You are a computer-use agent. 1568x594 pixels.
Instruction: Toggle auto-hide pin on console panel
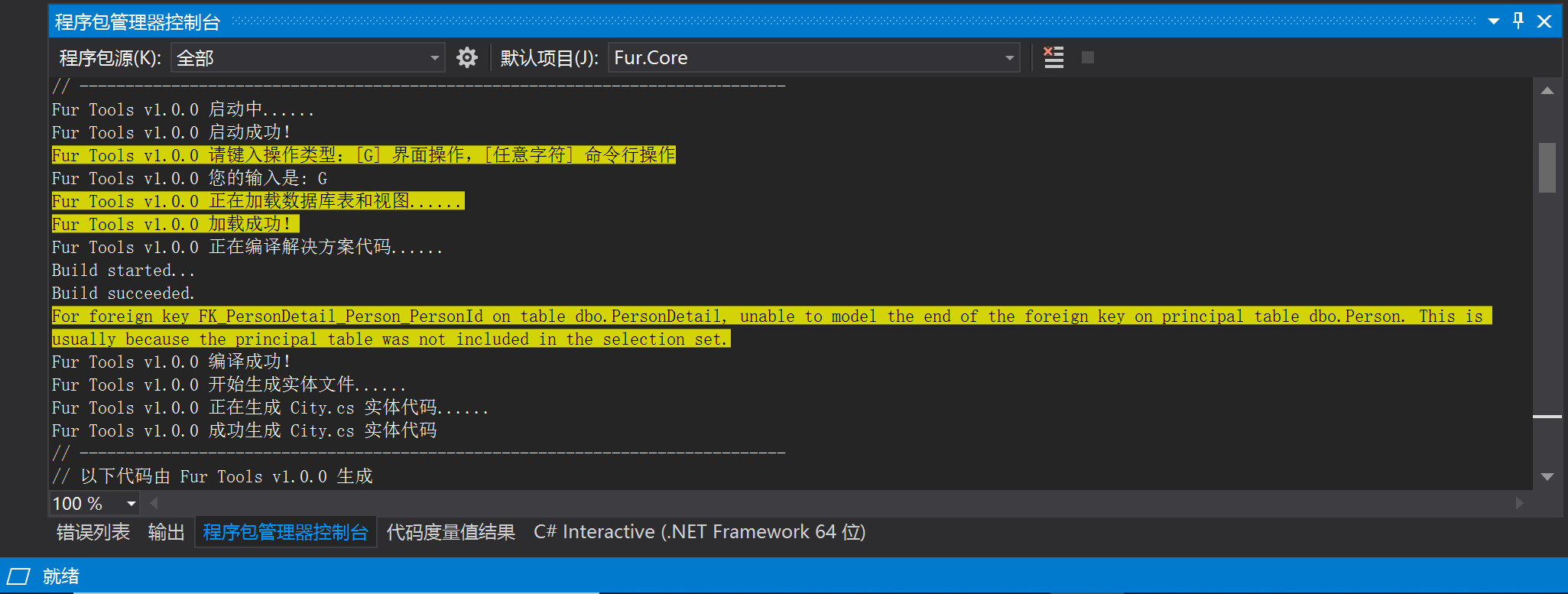(1518, 21)
